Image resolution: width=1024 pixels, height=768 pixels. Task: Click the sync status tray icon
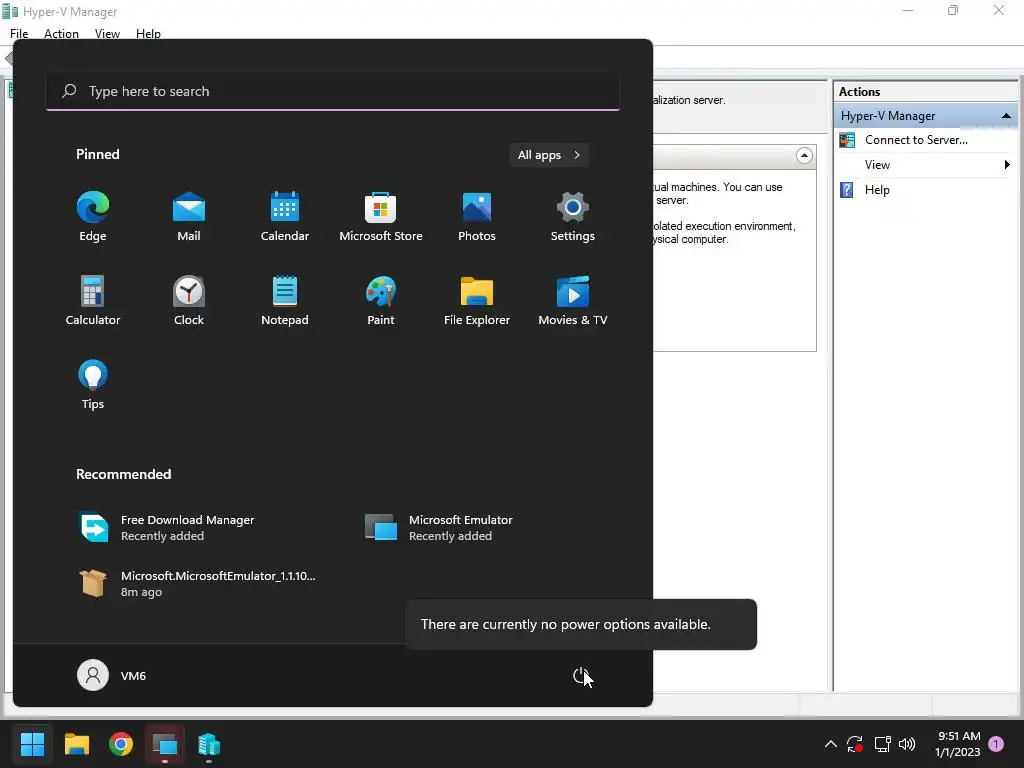pyautogui.click(x=855, y=744)
